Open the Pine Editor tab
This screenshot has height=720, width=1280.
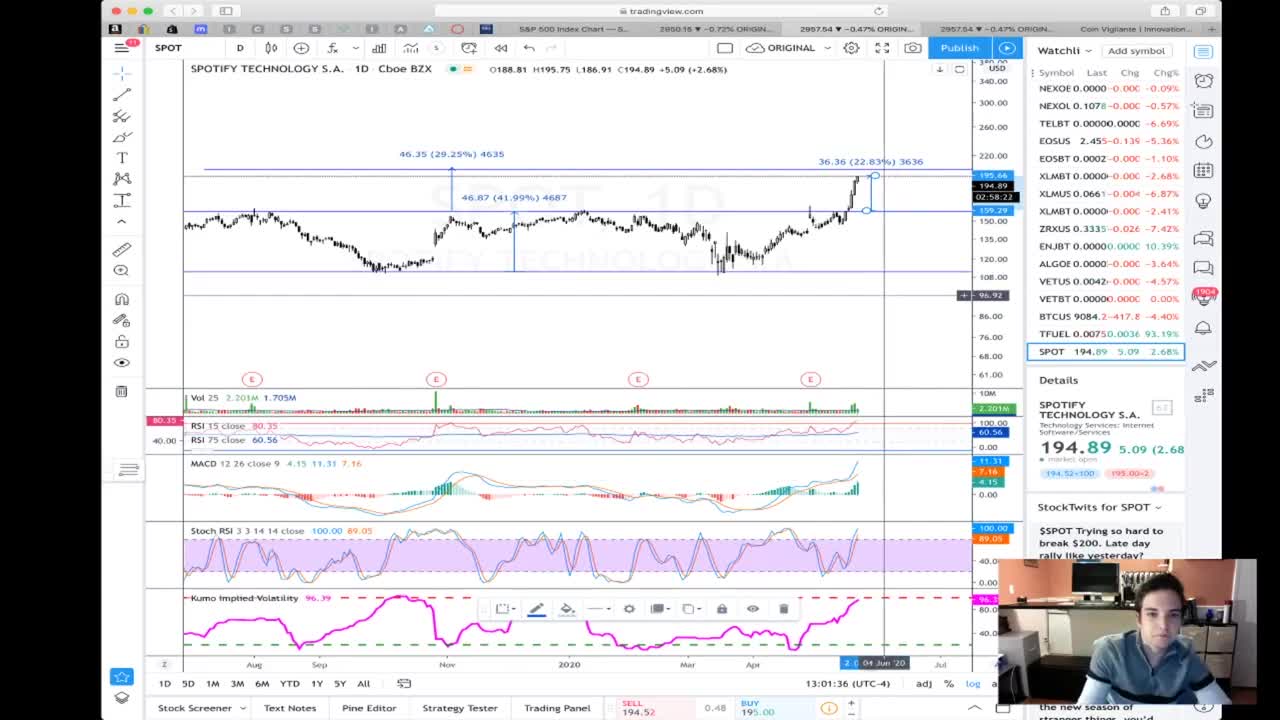pos(369,708)
